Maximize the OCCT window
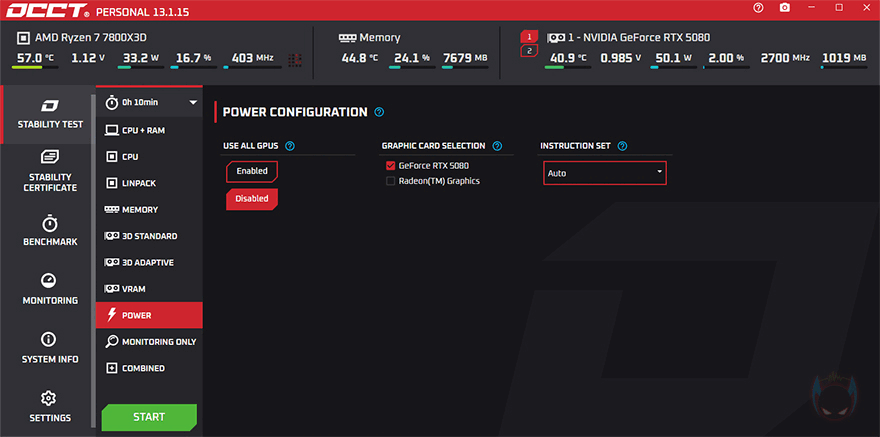880x437 pixels. pos(838,8)
